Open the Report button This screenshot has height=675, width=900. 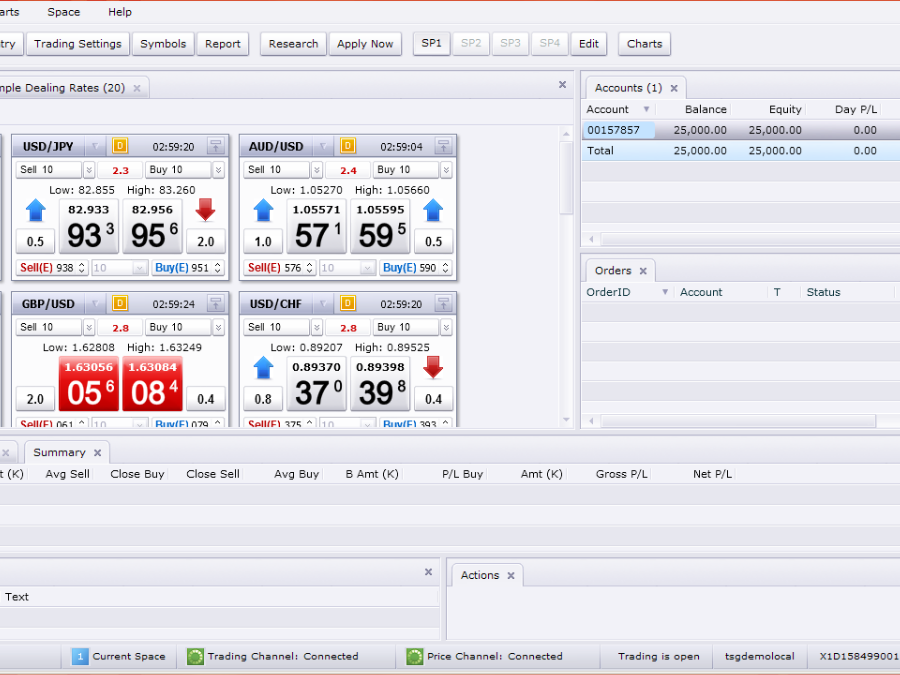pos(223,44)
